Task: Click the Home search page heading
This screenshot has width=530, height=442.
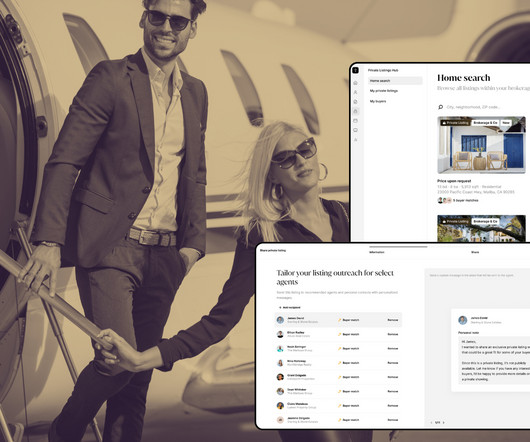Action: coord(463,78)
